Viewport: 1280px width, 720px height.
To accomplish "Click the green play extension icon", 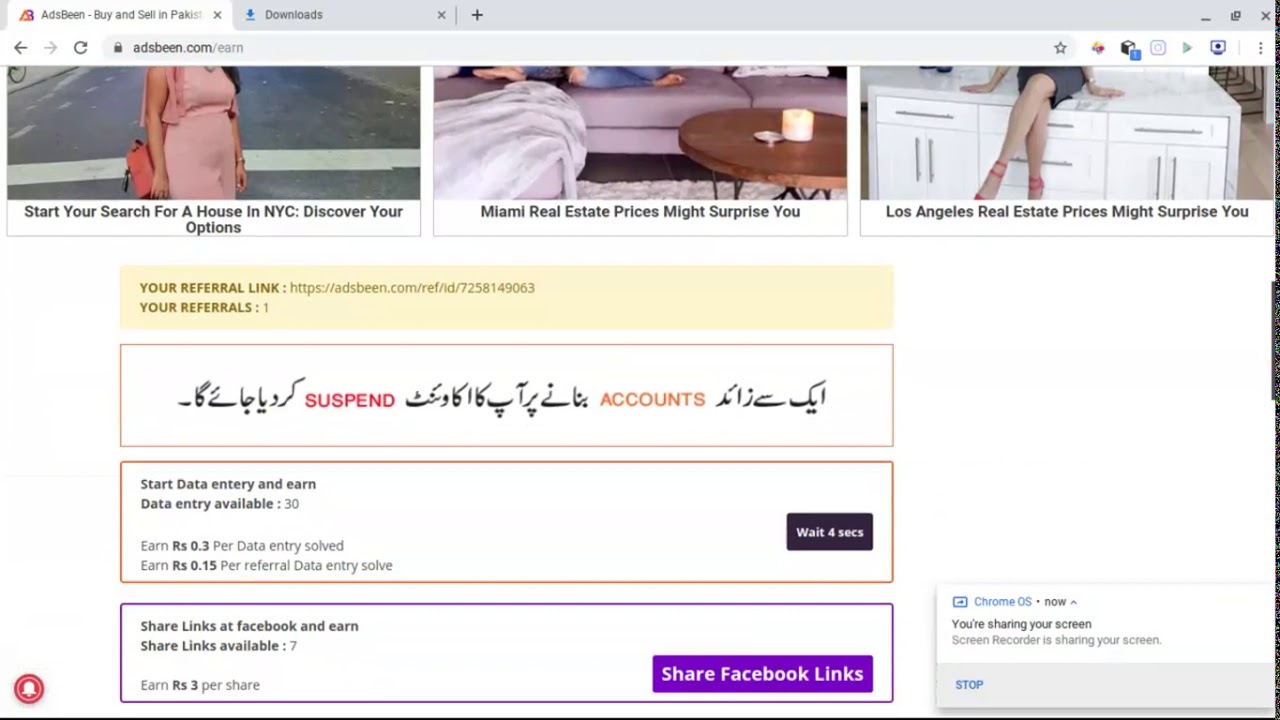I will click(x=1187, y=47).
